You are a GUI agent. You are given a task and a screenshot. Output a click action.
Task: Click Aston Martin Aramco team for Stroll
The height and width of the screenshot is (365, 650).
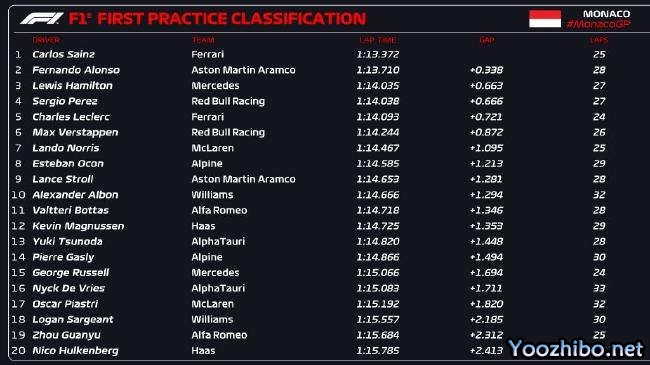click(x=243, y=179)
